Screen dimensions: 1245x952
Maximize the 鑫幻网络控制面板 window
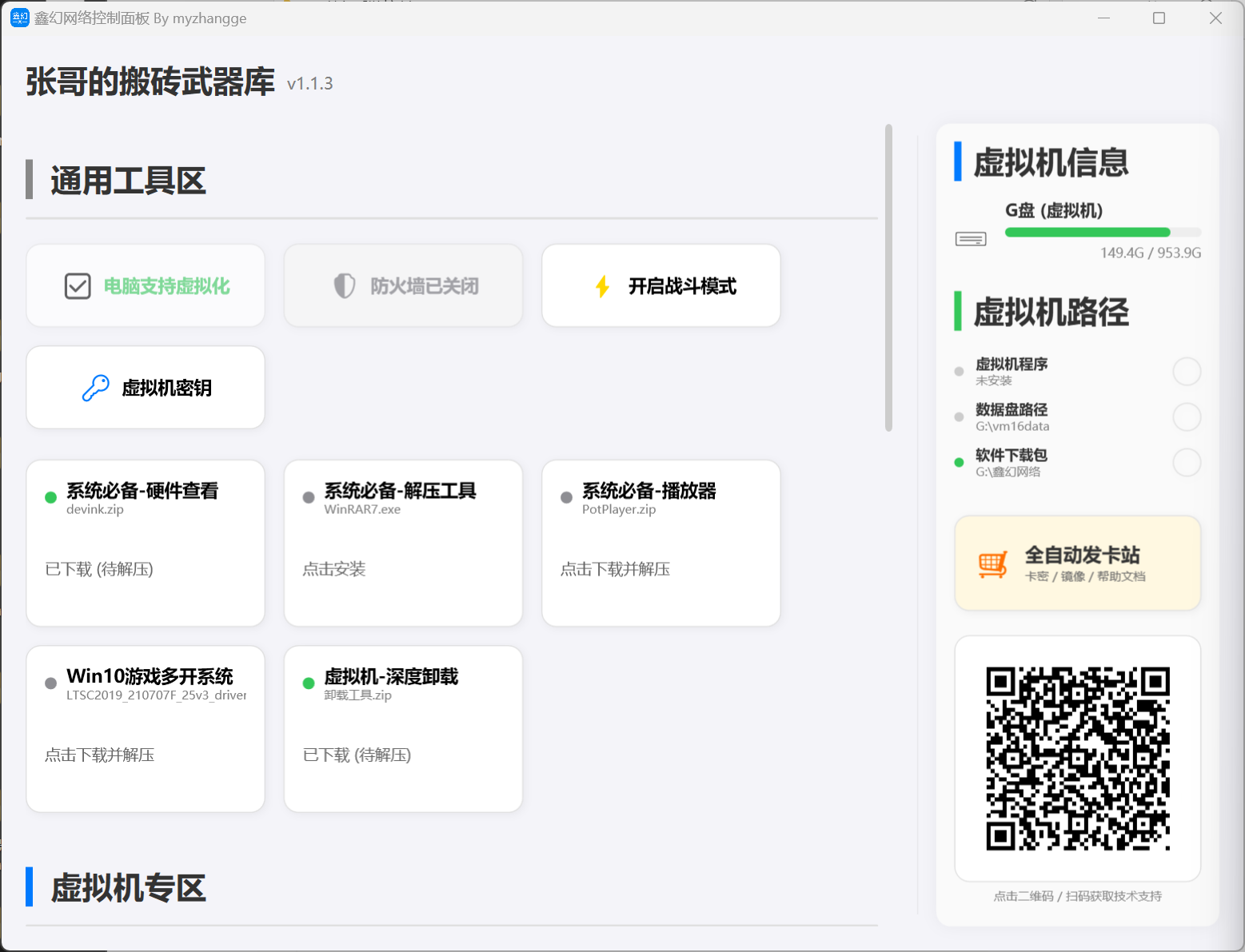[x=1159, y=18]
